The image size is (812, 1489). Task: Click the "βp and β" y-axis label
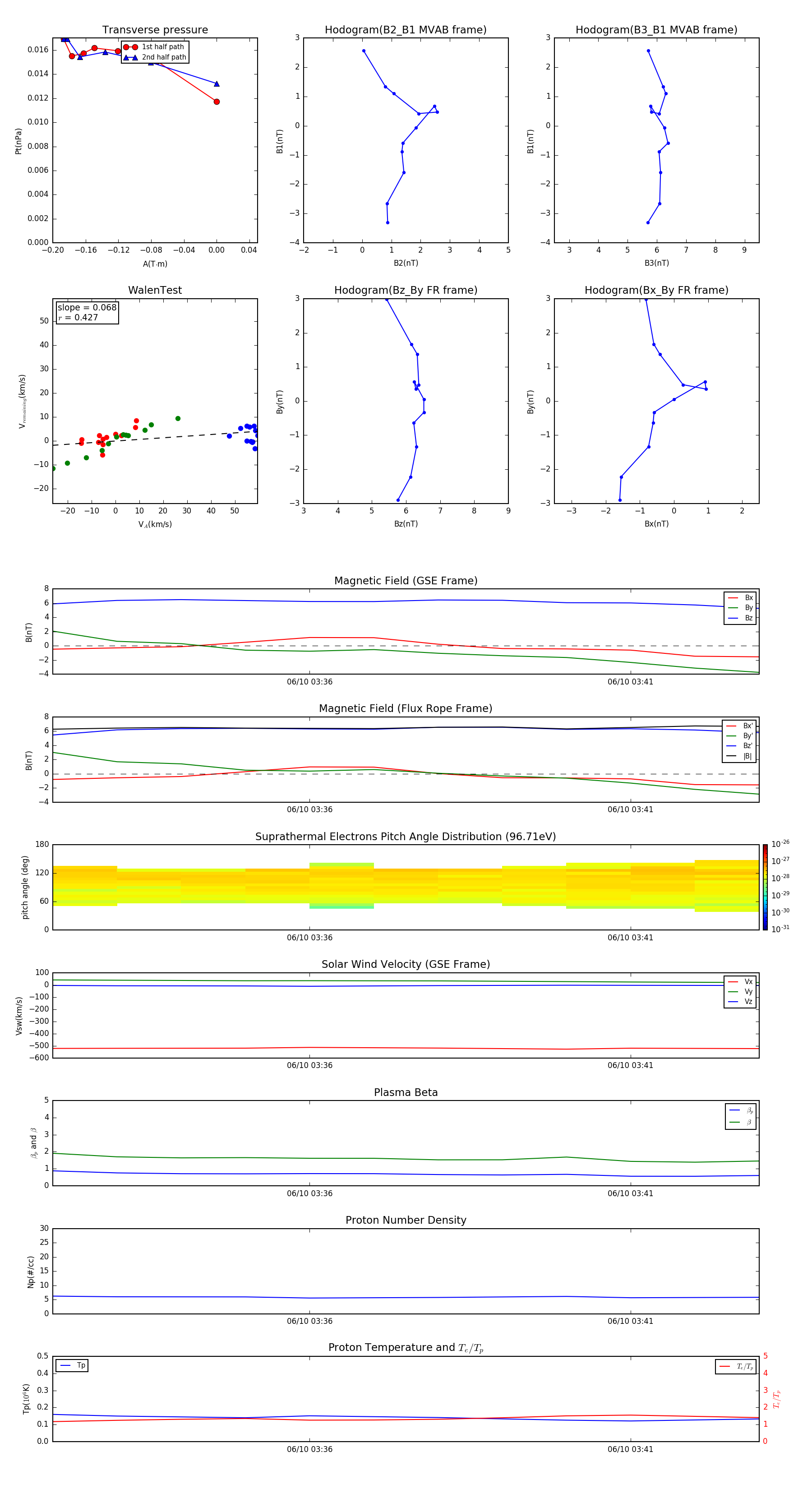coord(33,1143)
